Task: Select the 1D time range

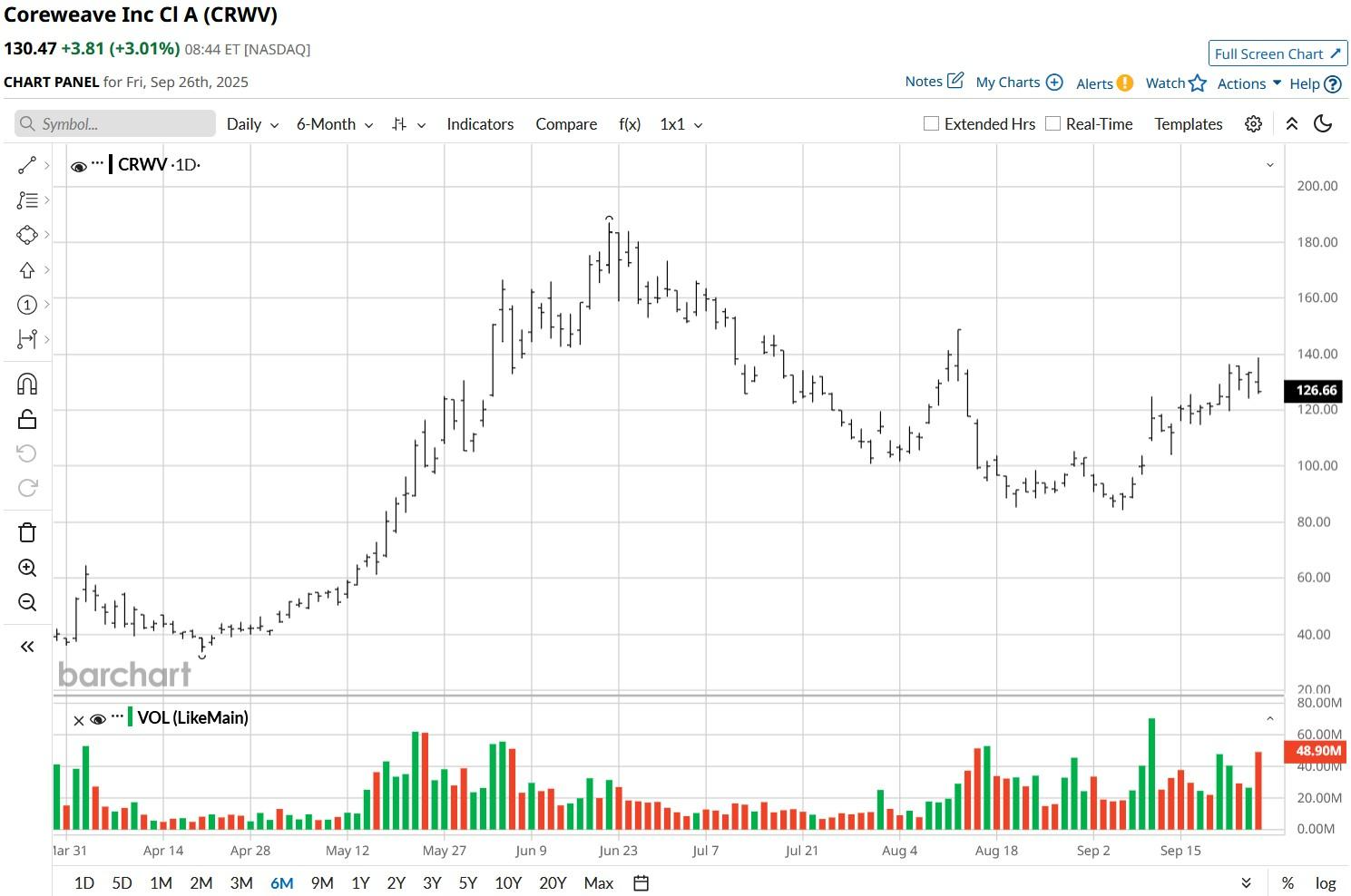Action: coord(84,882)
